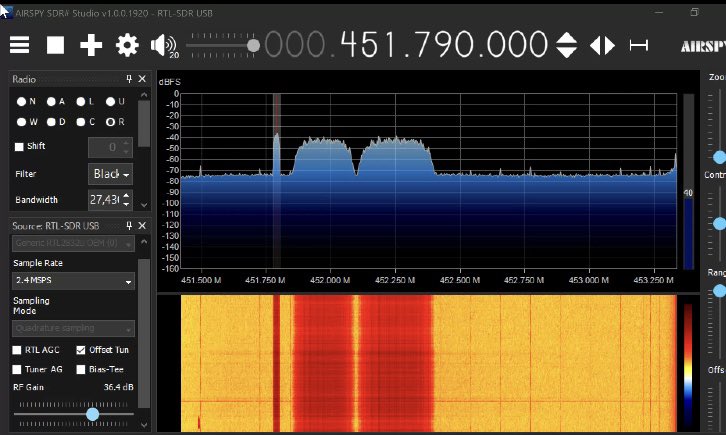Click the 36.4 dB gain value
The image size is (726, 435).
coord(119,387)
